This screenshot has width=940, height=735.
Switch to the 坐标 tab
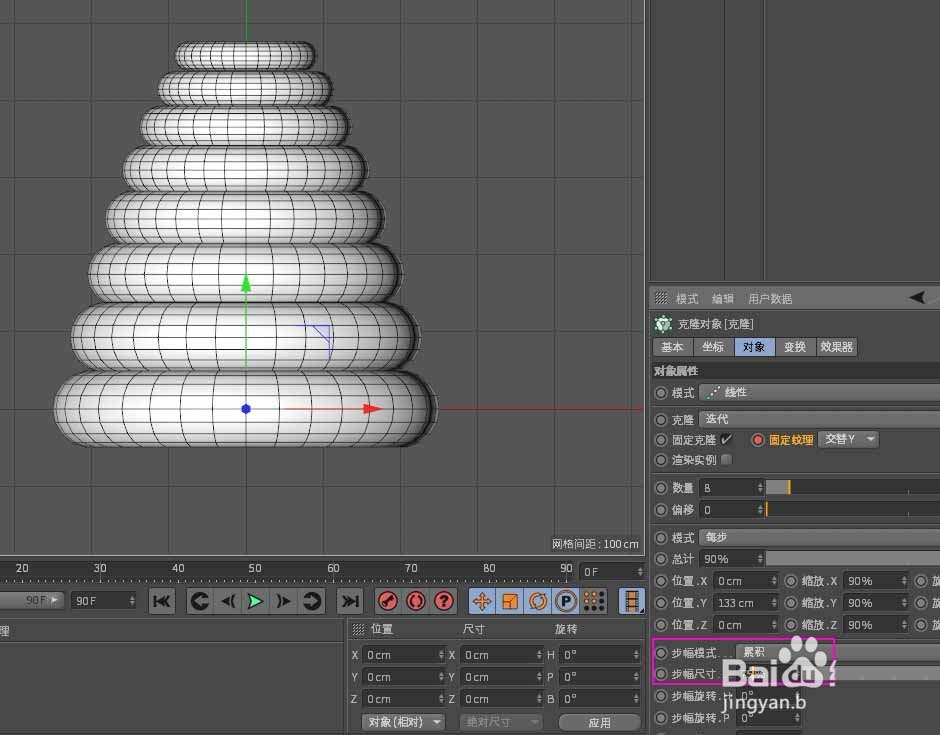coord(713,347)
